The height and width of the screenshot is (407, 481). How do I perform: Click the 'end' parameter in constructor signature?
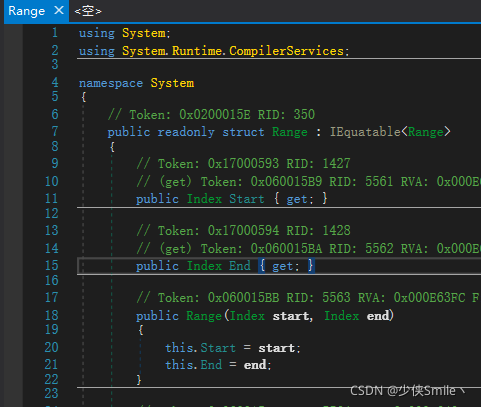tap(378, 316)
